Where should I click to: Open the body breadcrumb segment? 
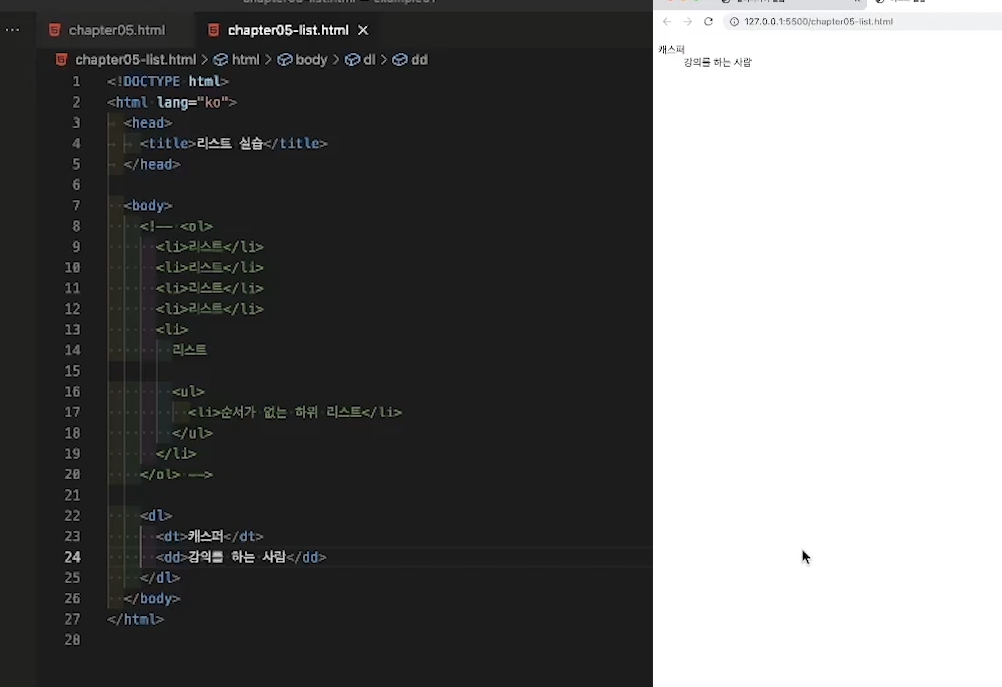pyautogui.click(x=311, y=59)
